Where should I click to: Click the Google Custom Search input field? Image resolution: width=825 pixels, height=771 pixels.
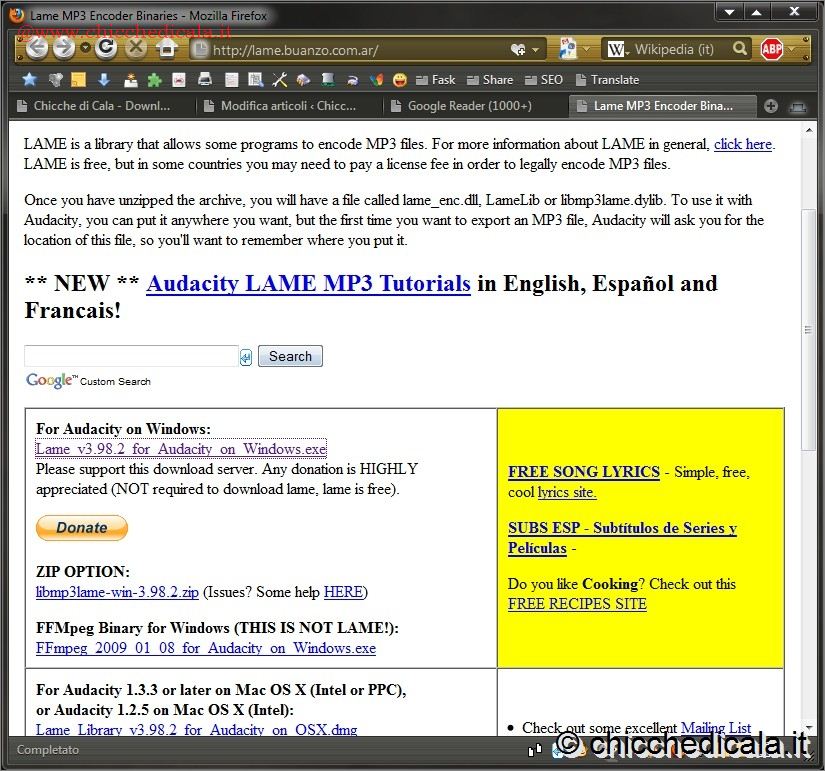(x=131, y=356)
